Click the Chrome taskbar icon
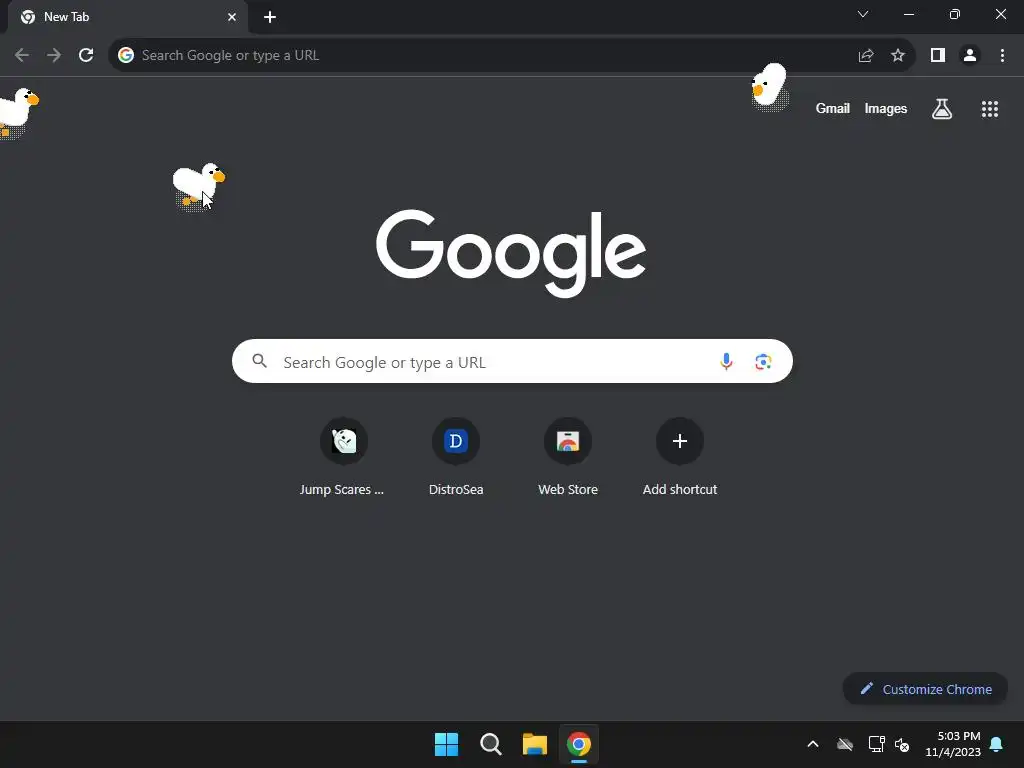The width and height of the screenshot is (1024, 768). (x=579, y=744)
